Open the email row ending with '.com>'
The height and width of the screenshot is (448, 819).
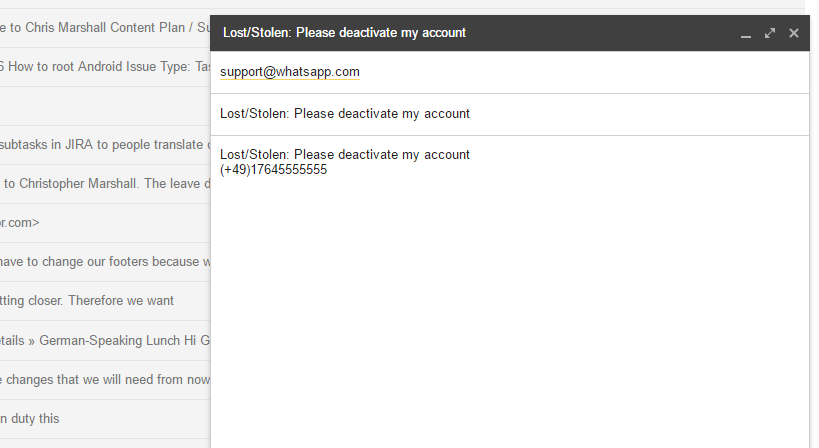104,223
